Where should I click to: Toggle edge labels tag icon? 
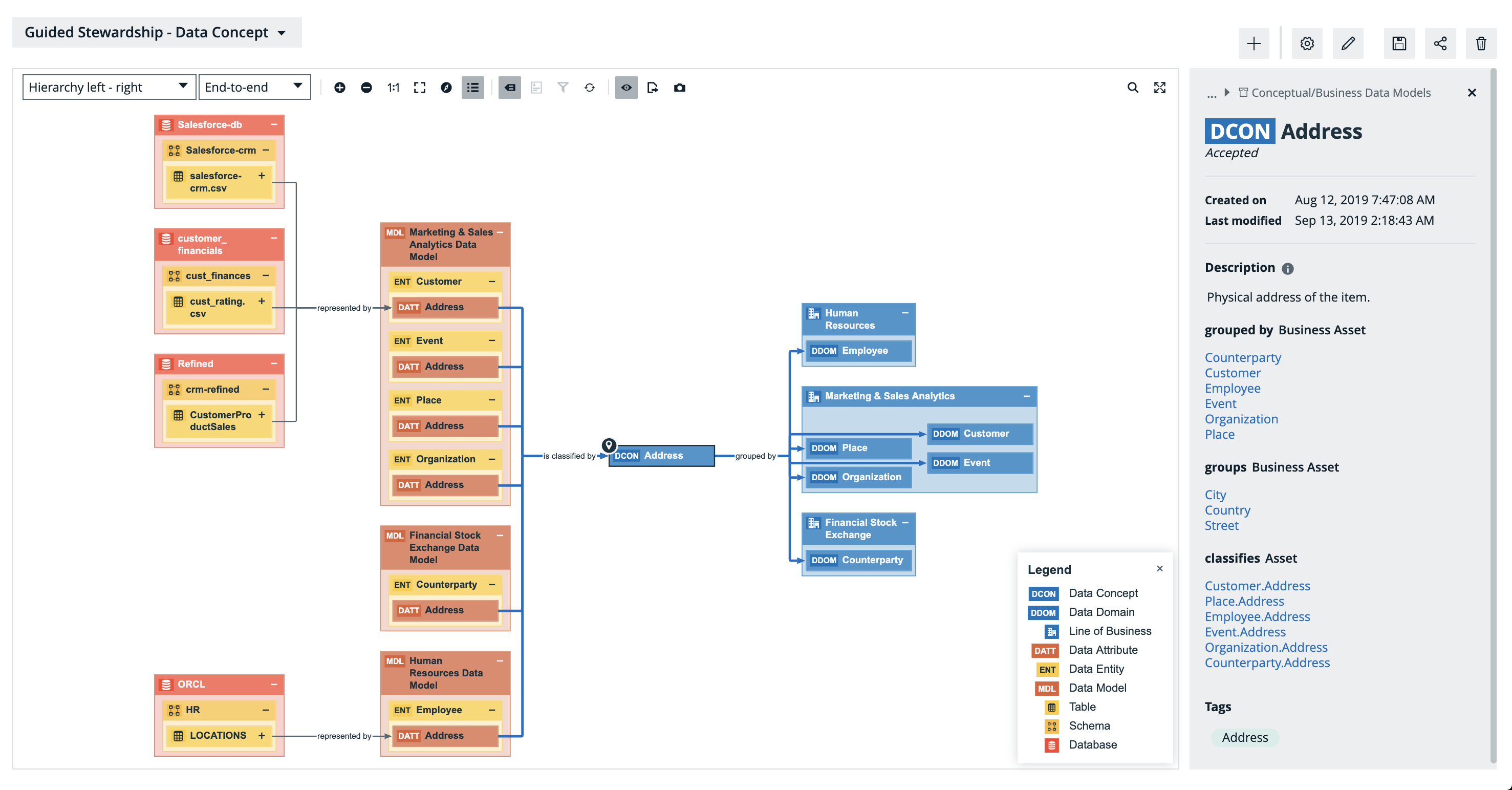(509, 88)
